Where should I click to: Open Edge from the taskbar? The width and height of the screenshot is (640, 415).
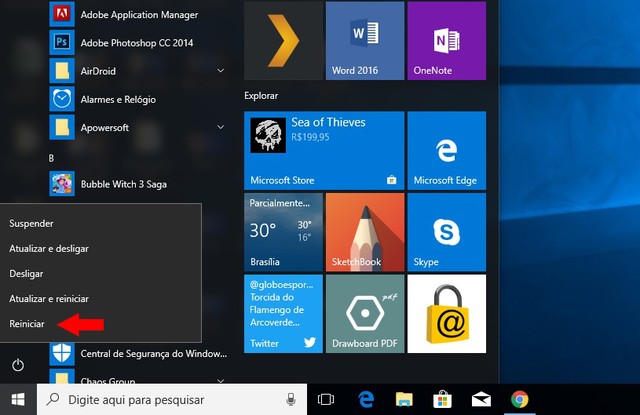coord(366,399)
